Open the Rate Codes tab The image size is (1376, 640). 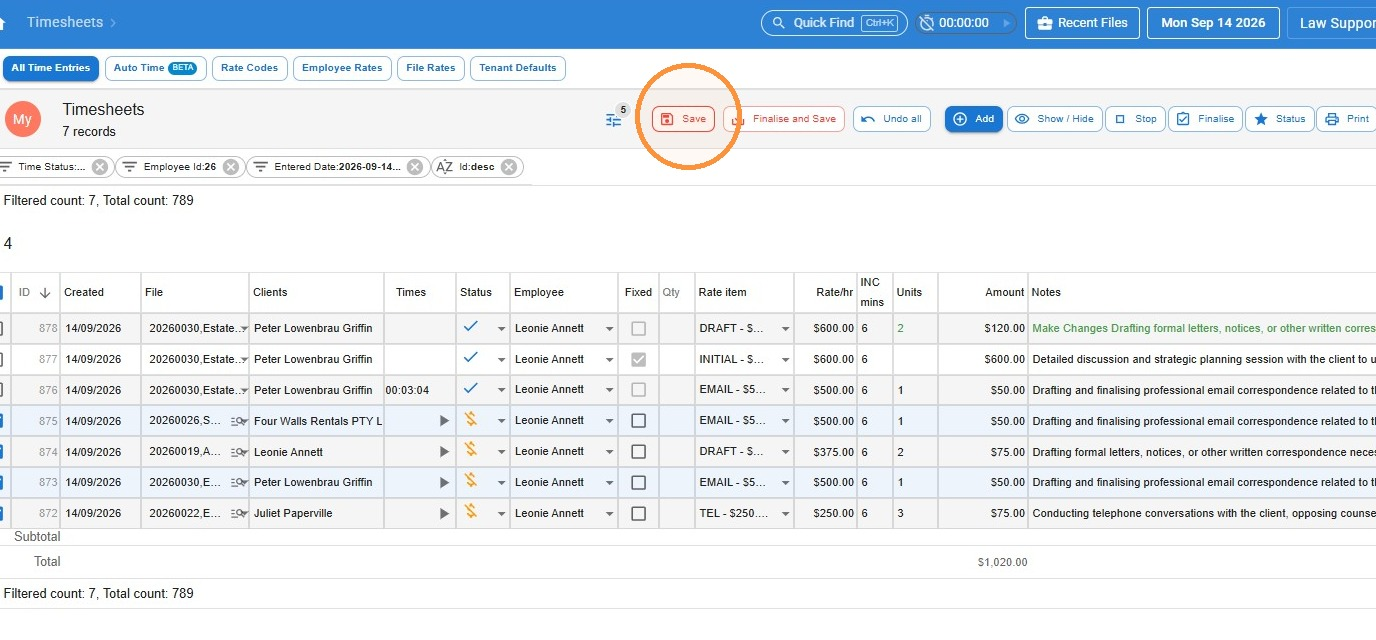(250, 68)
